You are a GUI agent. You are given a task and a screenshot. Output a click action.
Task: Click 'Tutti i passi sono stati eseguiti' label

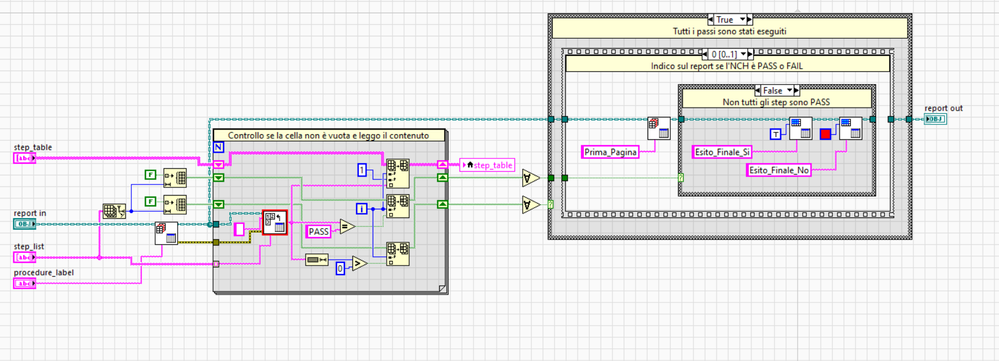[729, 31]
